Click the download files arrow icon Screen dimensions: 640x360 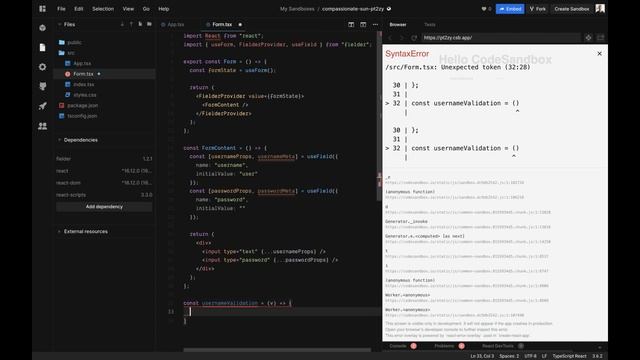(x=122, y=24)
